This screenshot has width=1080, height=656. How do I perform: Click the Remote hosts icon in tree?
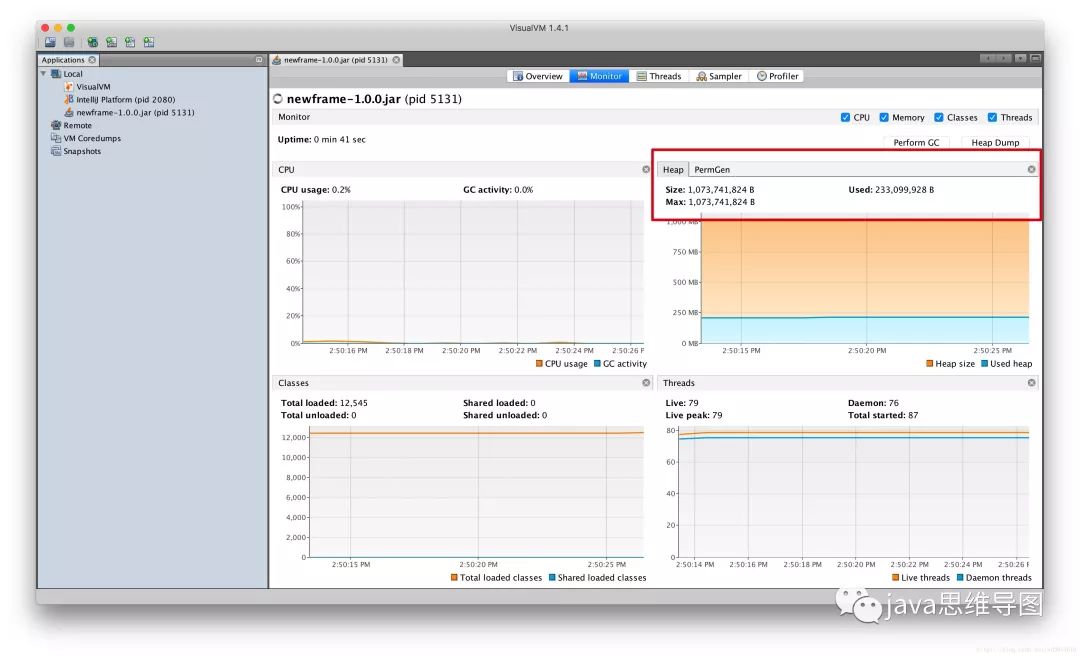click(56, 125)
